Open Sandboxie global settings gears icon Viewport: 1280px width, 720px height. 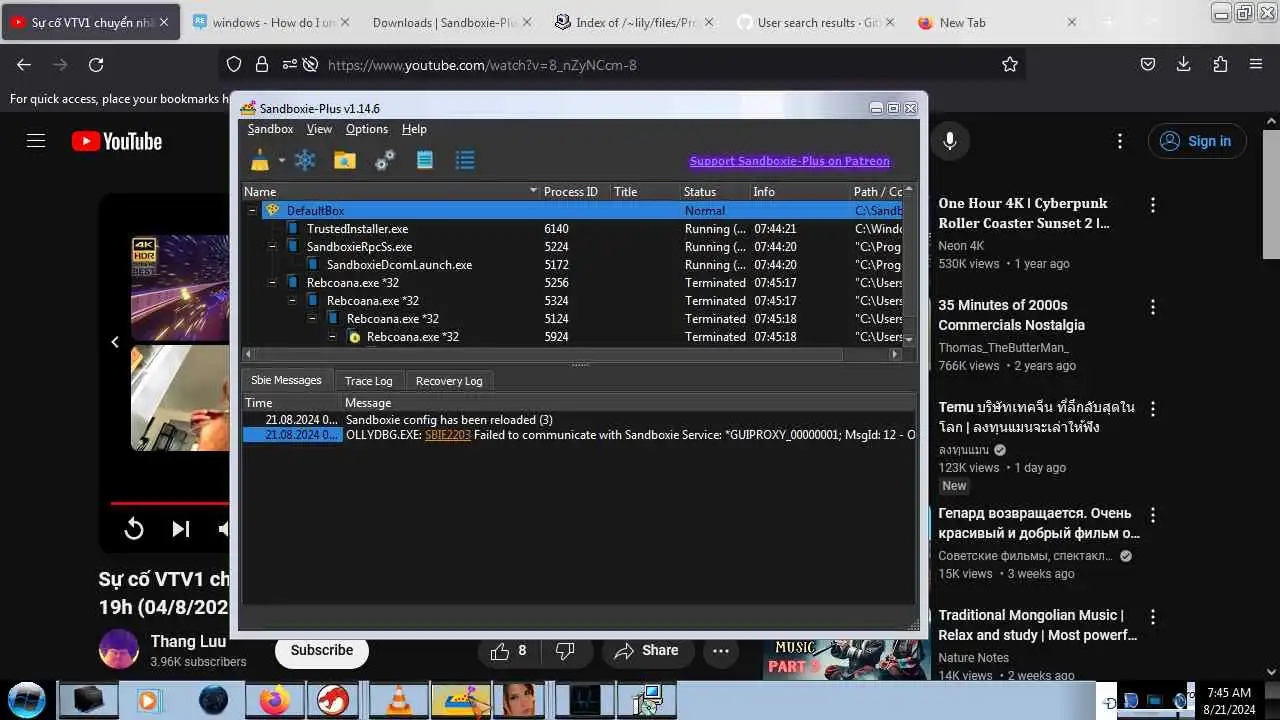tap(385, 160)
